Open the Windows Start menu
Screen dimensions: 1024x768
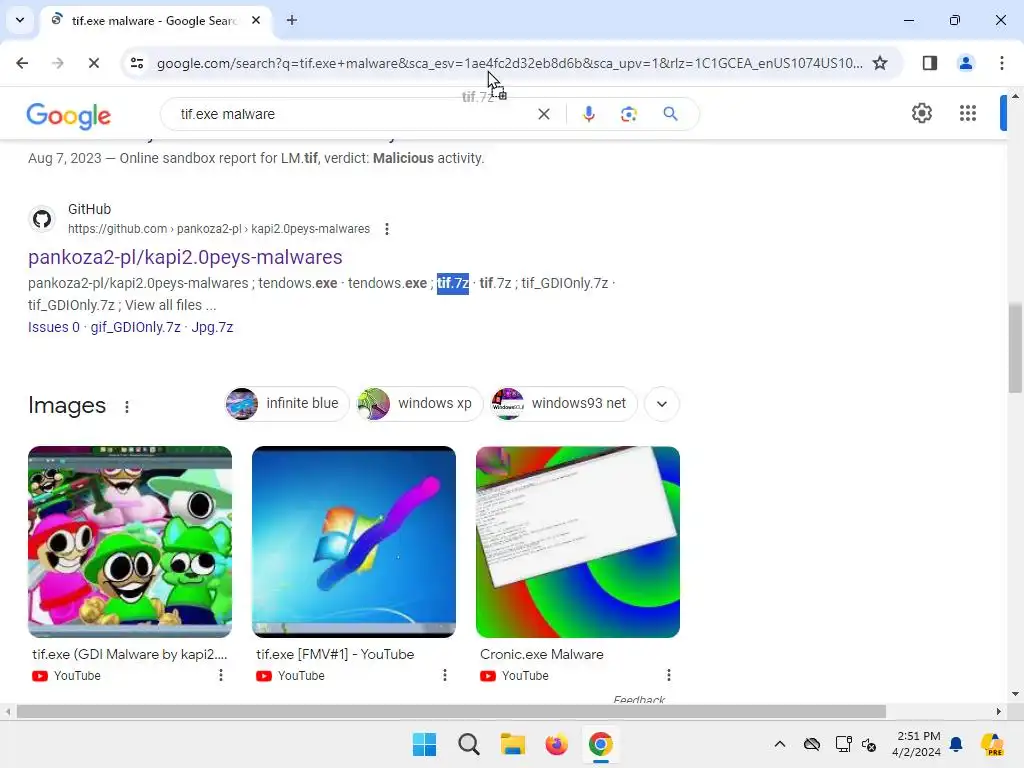coord(424,744)
